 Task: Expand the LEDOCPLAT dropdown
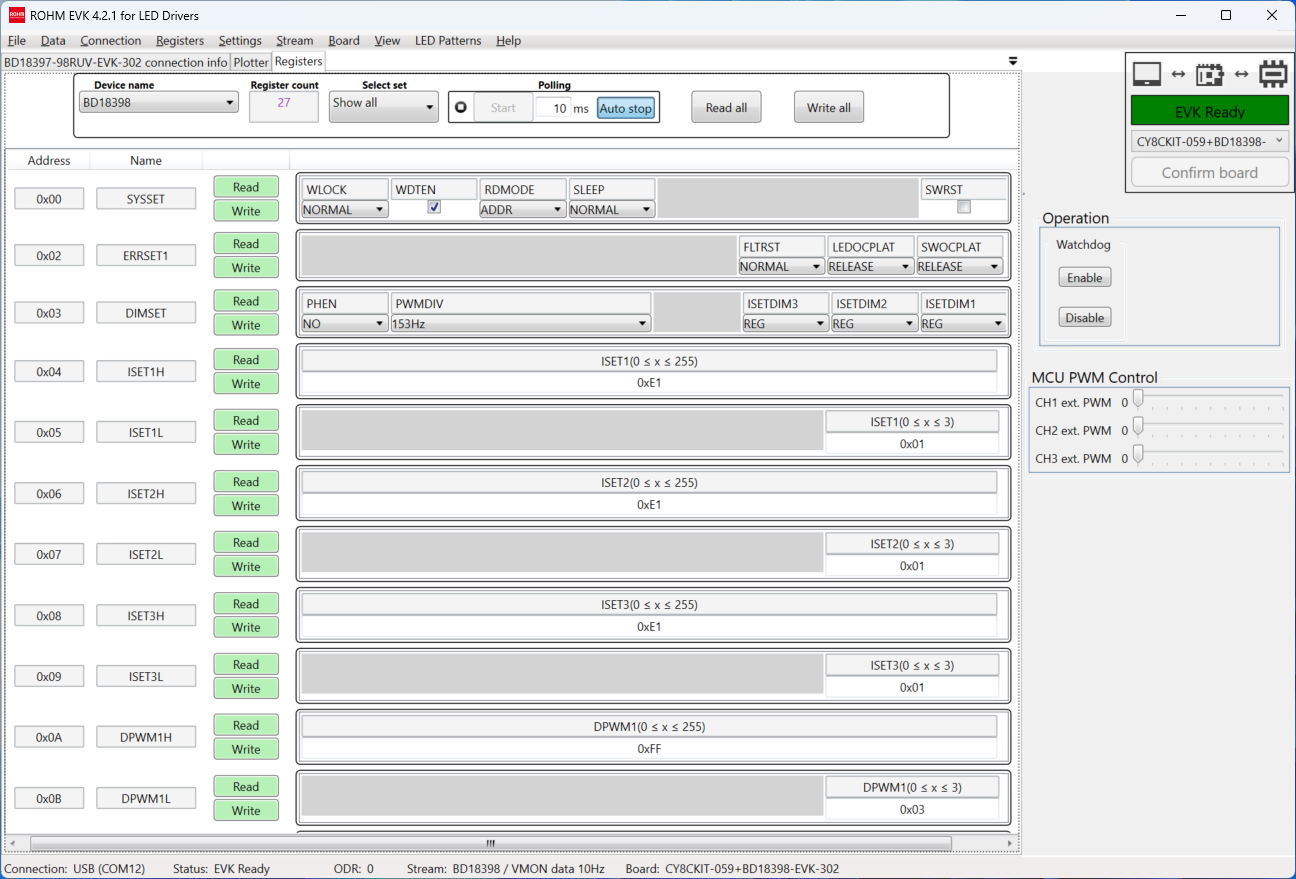pyautogui.click(x=871, y=267)
